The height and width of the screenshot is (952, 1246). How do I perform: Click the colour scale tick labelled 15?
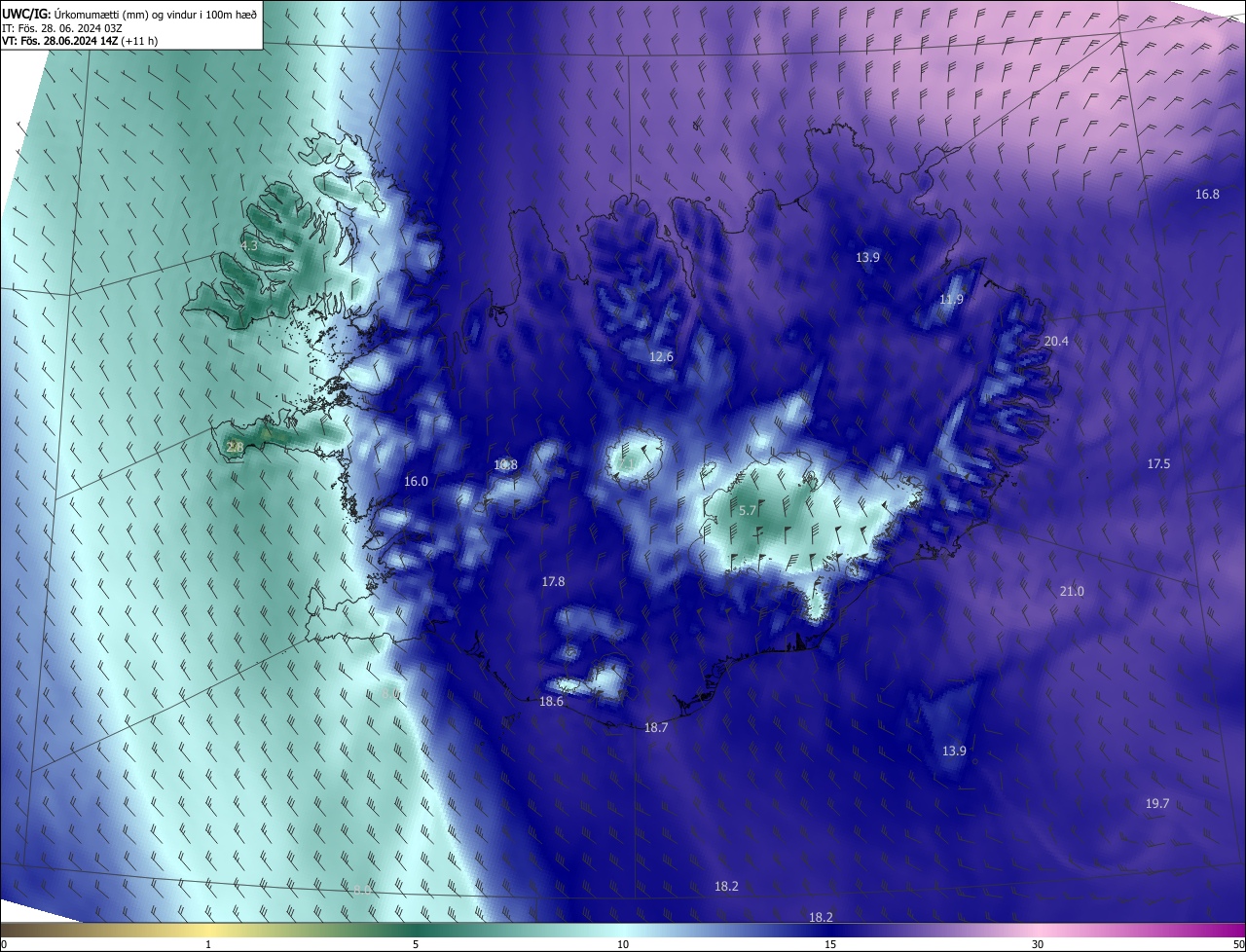pos(830,944)
